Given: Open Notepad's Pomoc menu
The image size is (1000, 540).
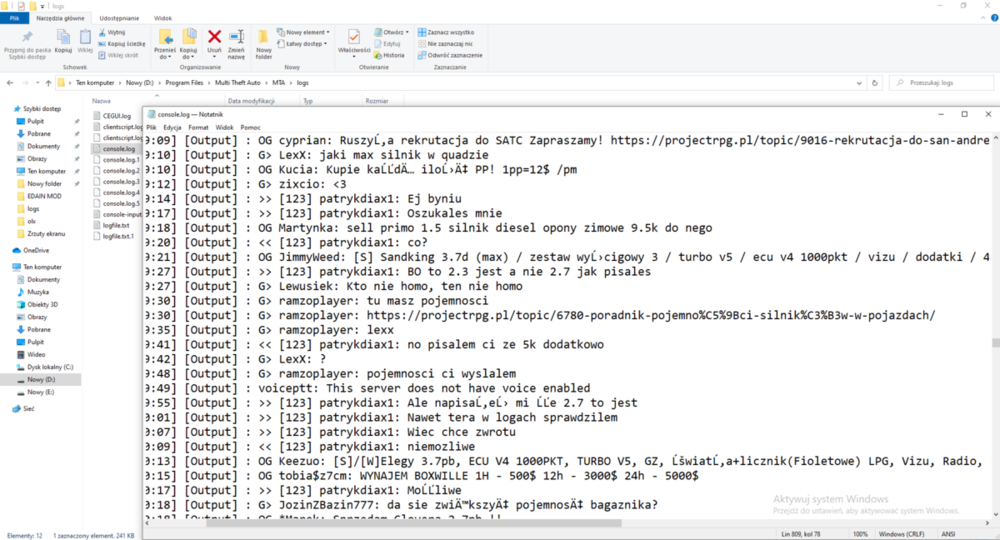Looking at the screenshot, I should tap(251, 128).
